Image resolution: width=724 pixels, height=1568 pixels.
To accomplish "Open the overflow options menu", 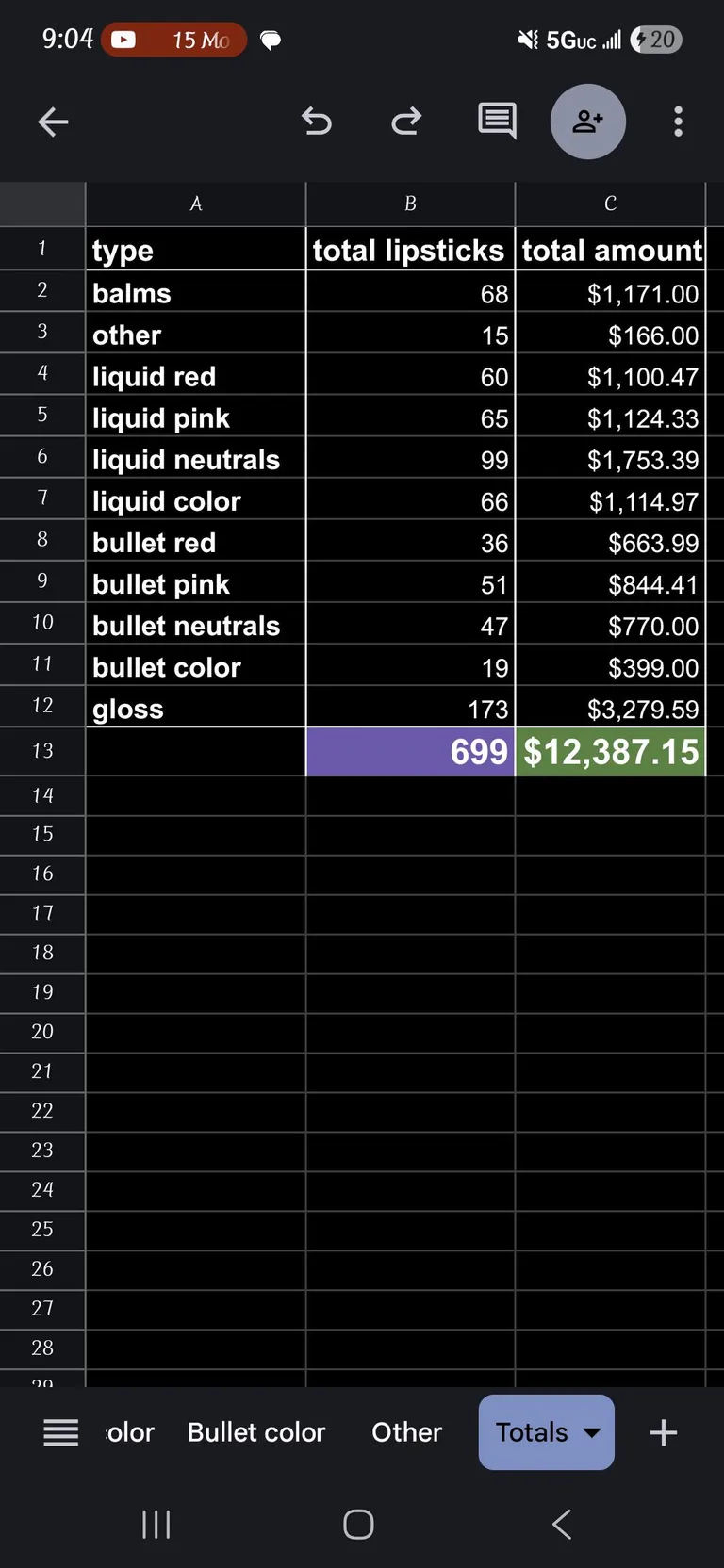I will 677,122.
